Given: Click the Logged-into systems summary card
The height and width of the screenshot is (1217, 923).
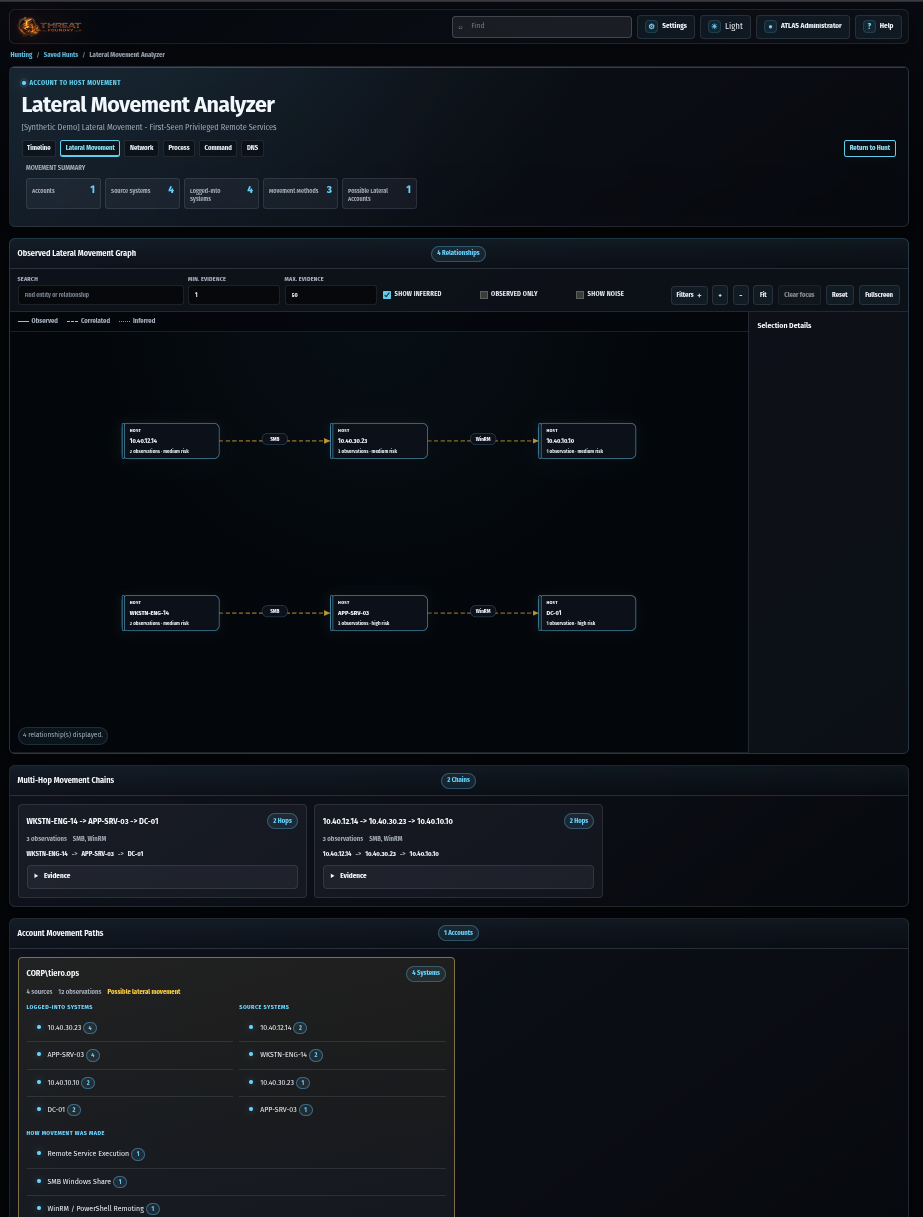Looking at the screenshot, I should tap(221, 193).
